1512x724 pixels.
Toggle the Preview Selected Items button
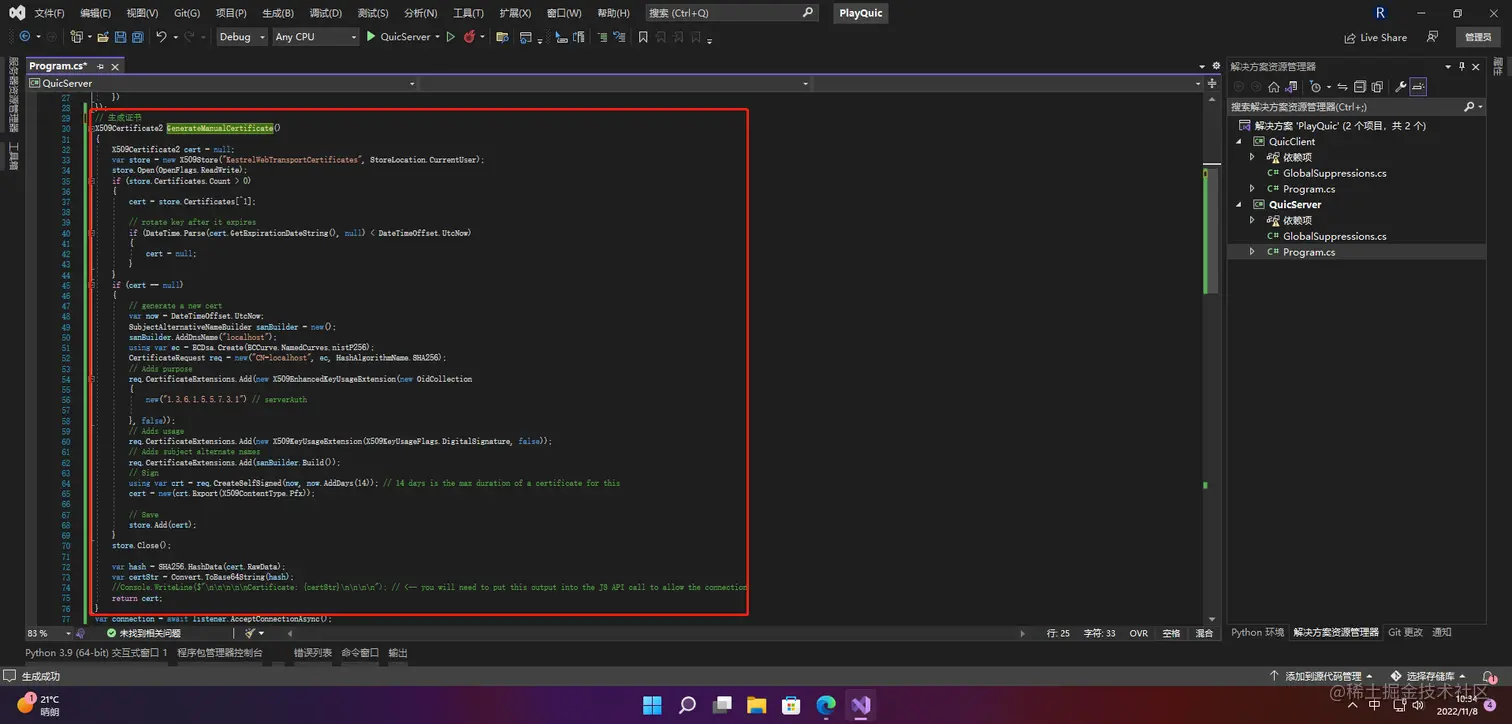(1418, 87)
